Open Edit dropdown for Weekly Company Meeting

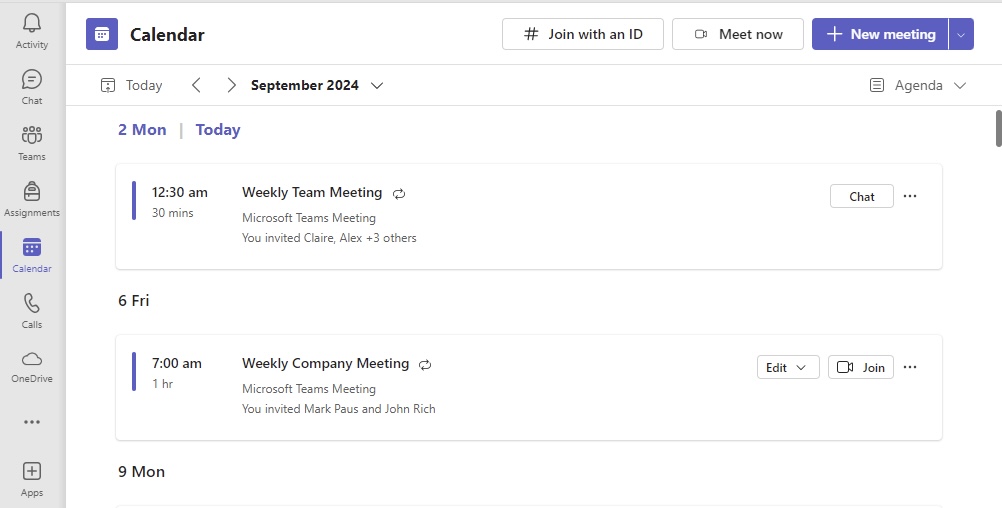click(788, 367)
